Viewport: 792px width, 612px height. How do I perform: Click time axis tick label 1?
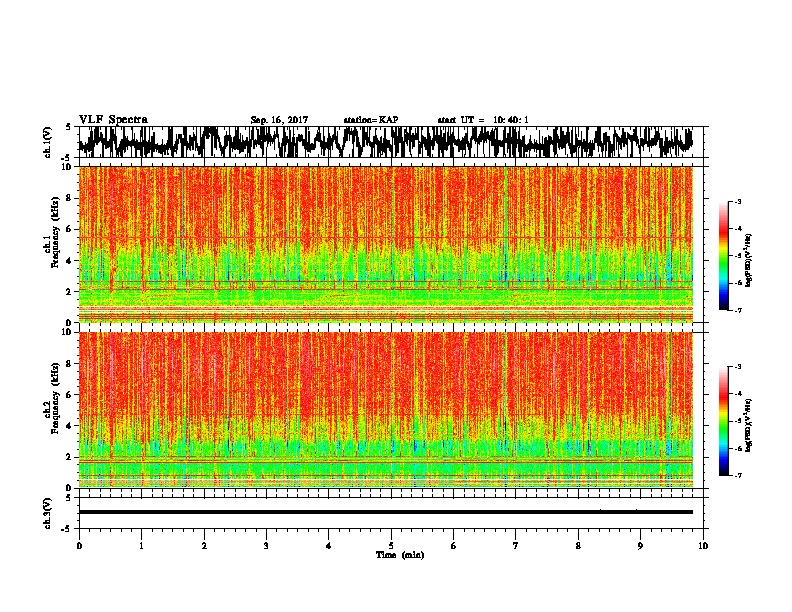(x=142, y=546)
